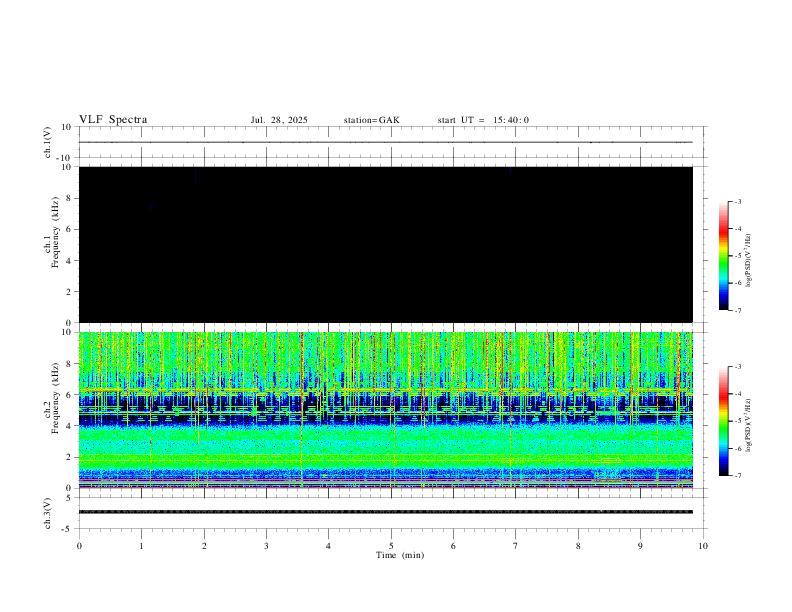Click the Time (min) axis label
The image size is (792, 612).
click(x=400, y=555)
